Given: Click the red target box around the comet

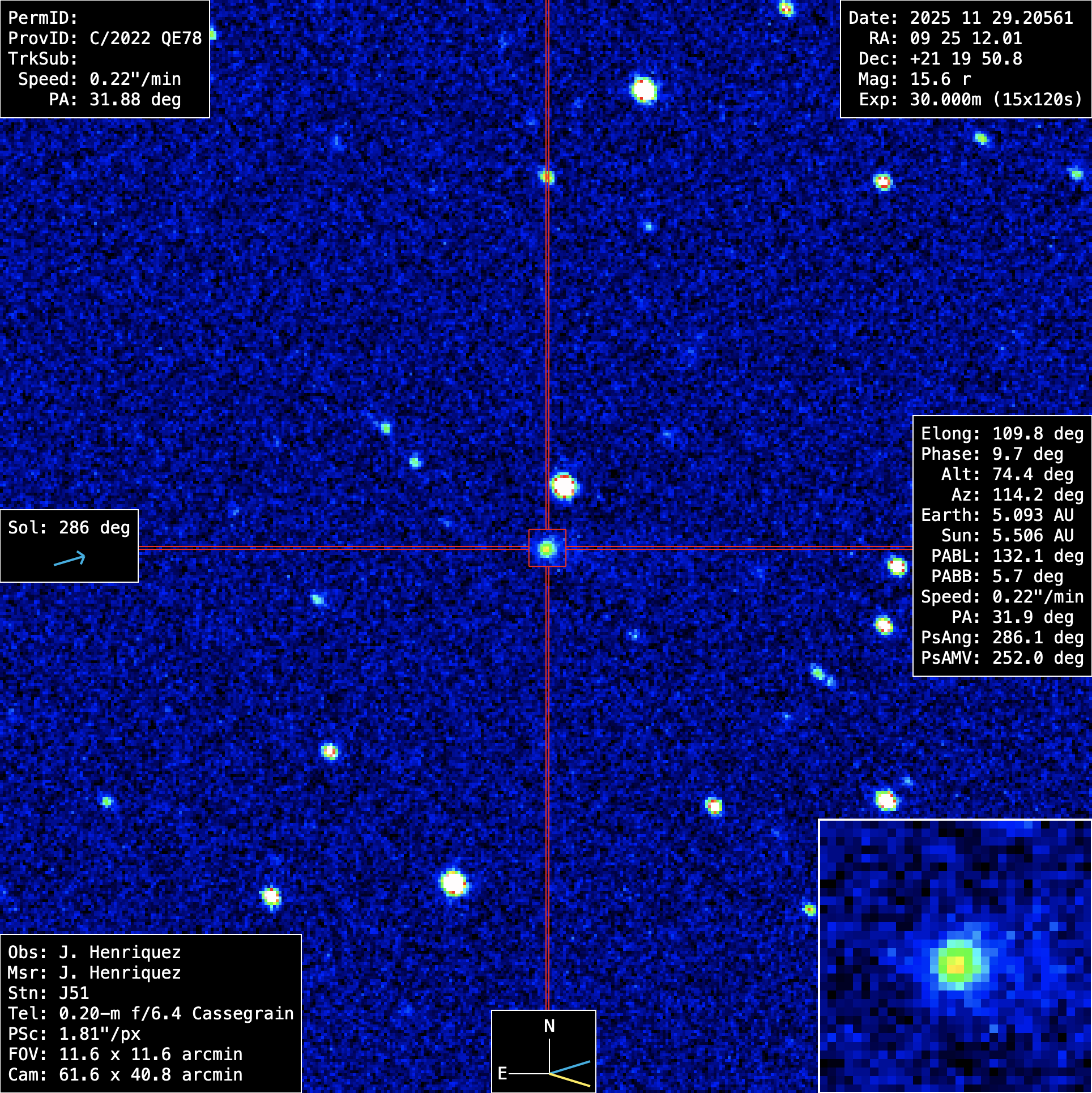Looking at the screenshot, I should (547, 548).
